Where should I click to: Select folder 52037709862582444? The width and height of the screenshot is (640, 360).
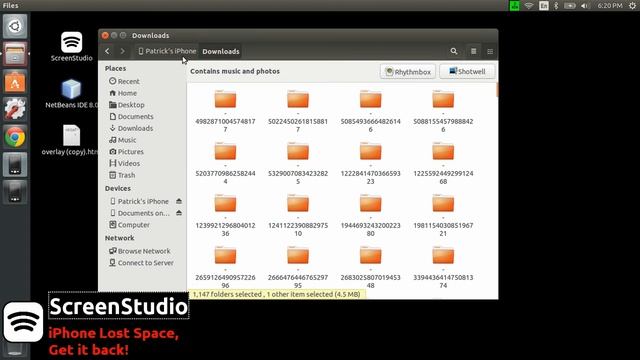[225, 163]
